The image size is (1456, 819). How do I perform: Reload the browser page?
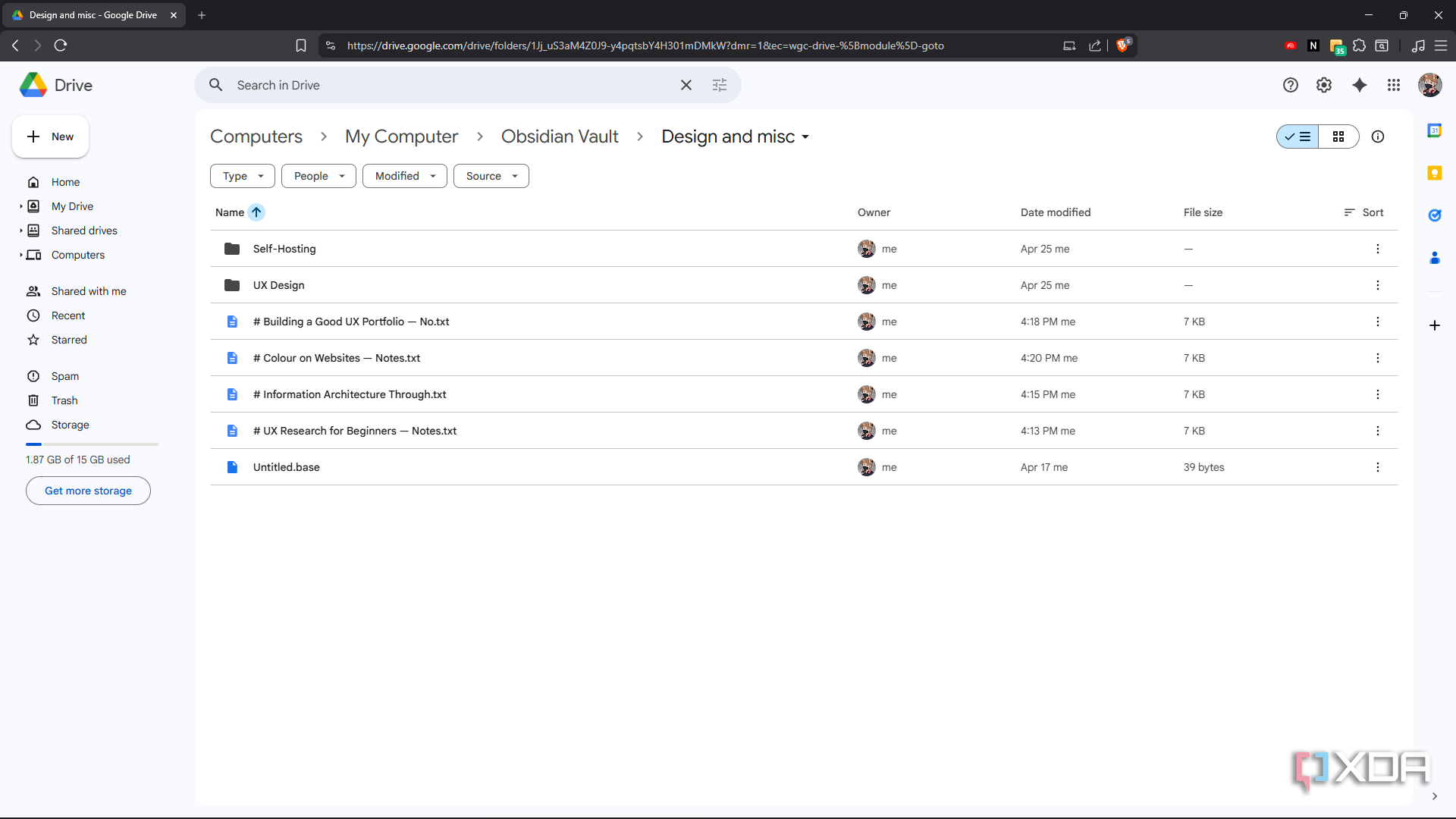pos(61,45)
